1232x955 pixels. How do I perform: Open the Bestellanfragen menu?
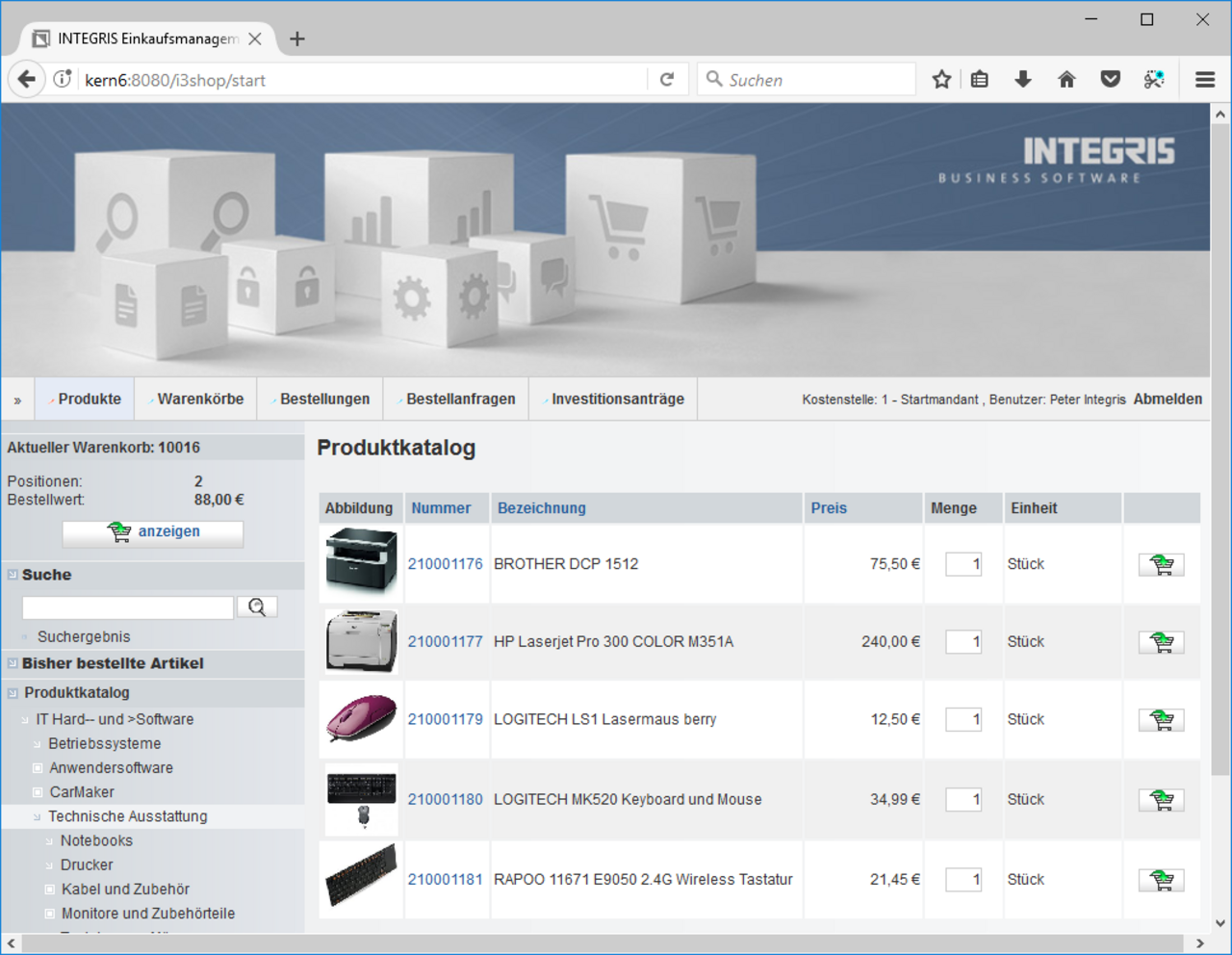click(x=456, y=399)
